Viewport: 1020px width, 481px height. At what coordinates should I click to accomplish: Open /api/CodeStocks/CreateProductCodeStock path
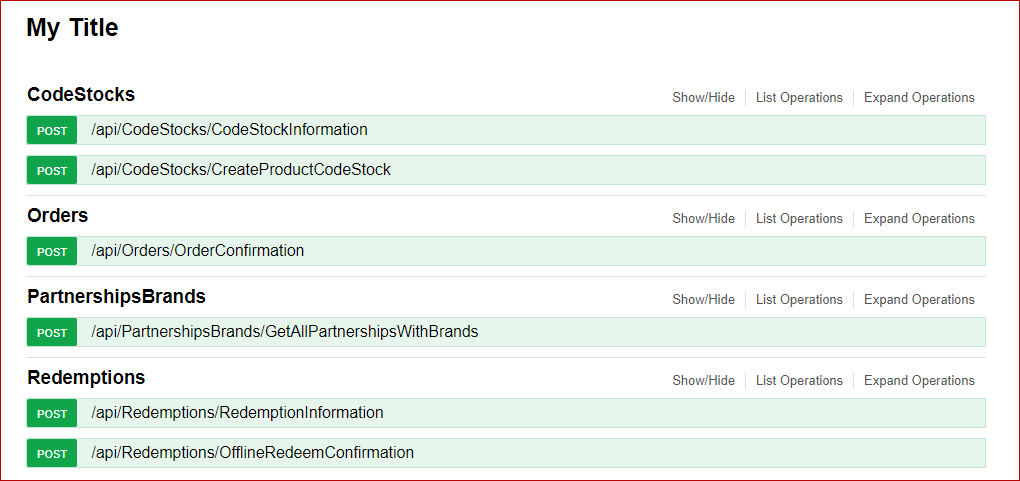241,170
